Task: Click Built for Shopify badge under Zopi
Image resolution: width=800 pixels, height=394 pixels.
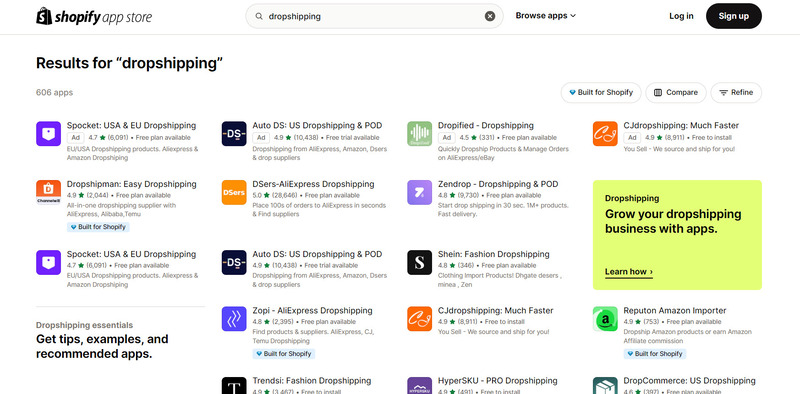Action: click(x=284, y=354)
